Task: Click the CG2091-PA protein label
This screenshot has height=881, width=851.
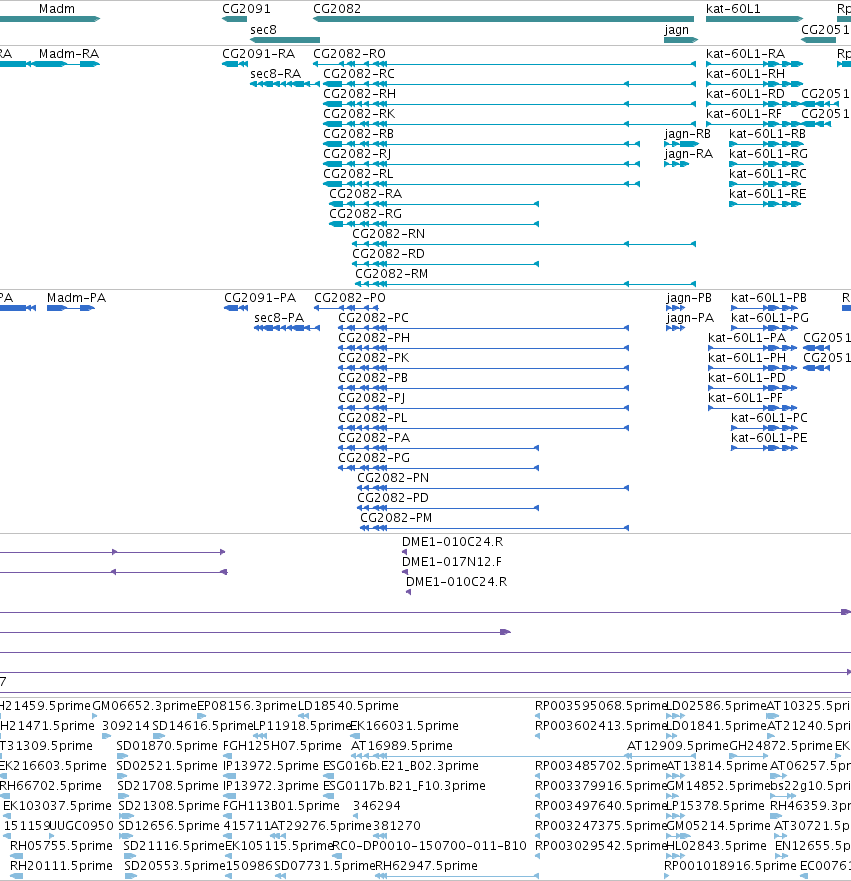Action: 260,298
